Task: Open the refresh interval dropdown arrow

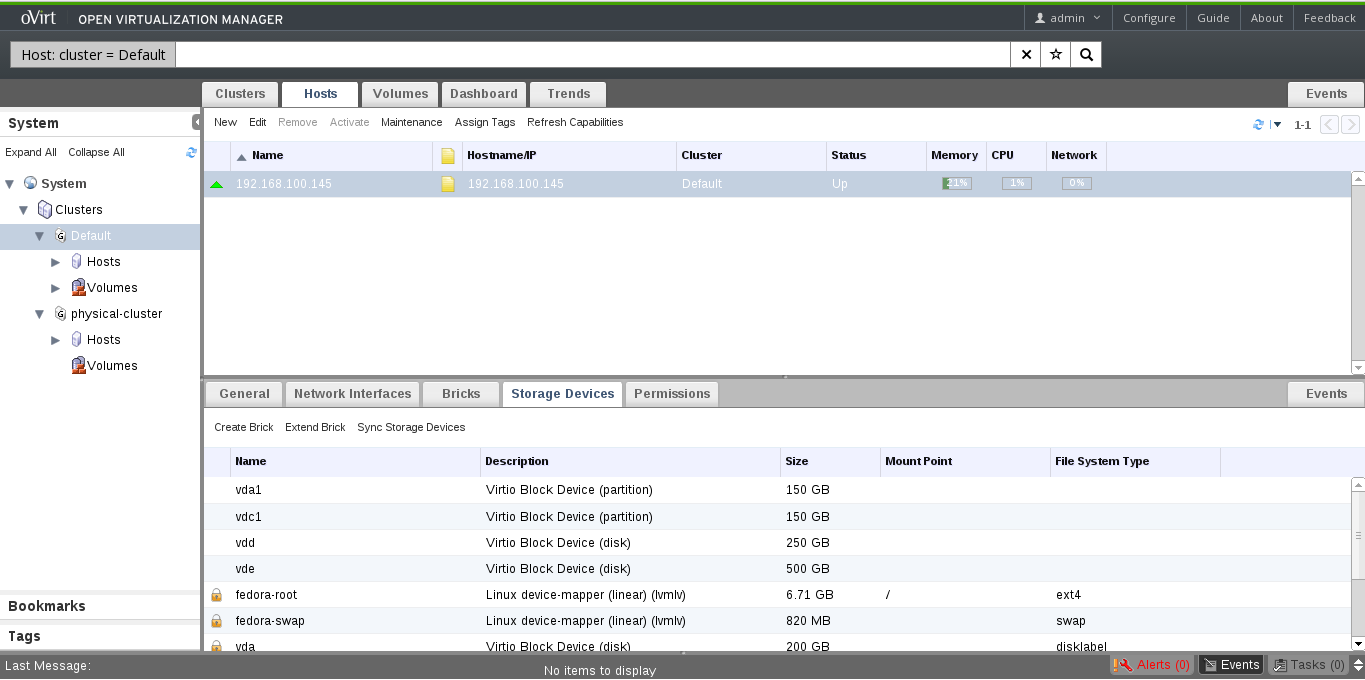Action: 1277,125
